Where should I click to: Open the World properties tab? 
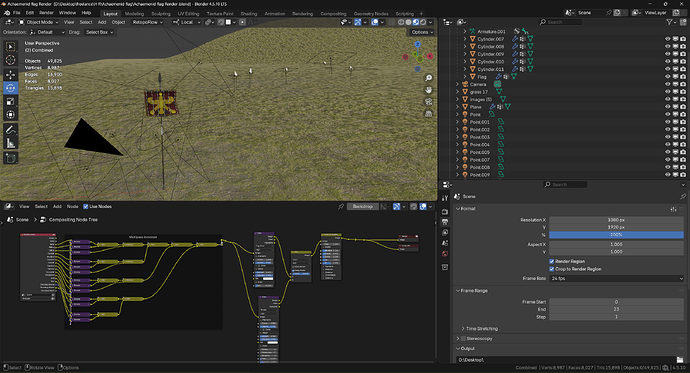click(445, 254)
